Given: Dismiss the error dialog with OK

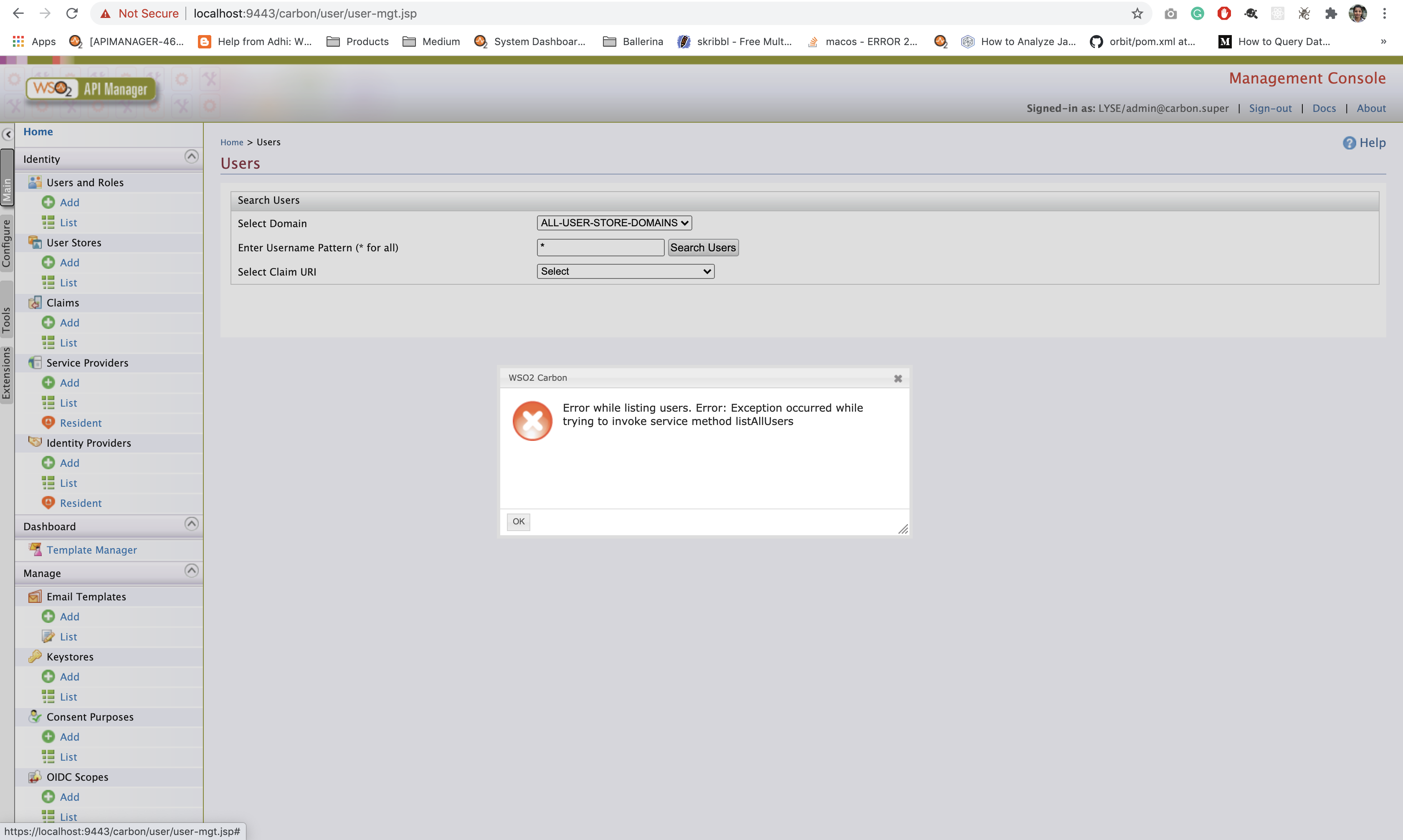Looking at the screenshot, I should pos(518,521).
